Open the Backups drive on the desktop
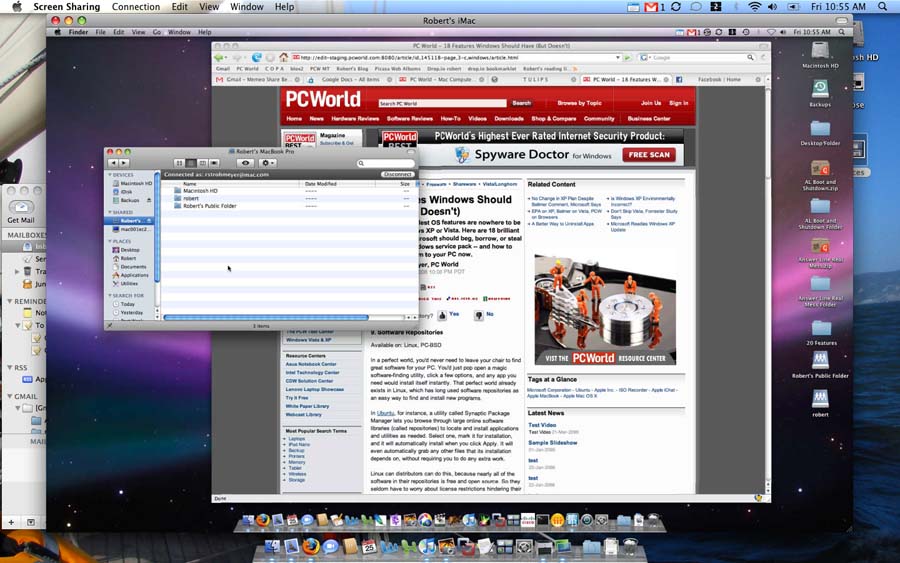Image resolution: width=900 pixels, height=563 pixels. (x=820, y=88)
